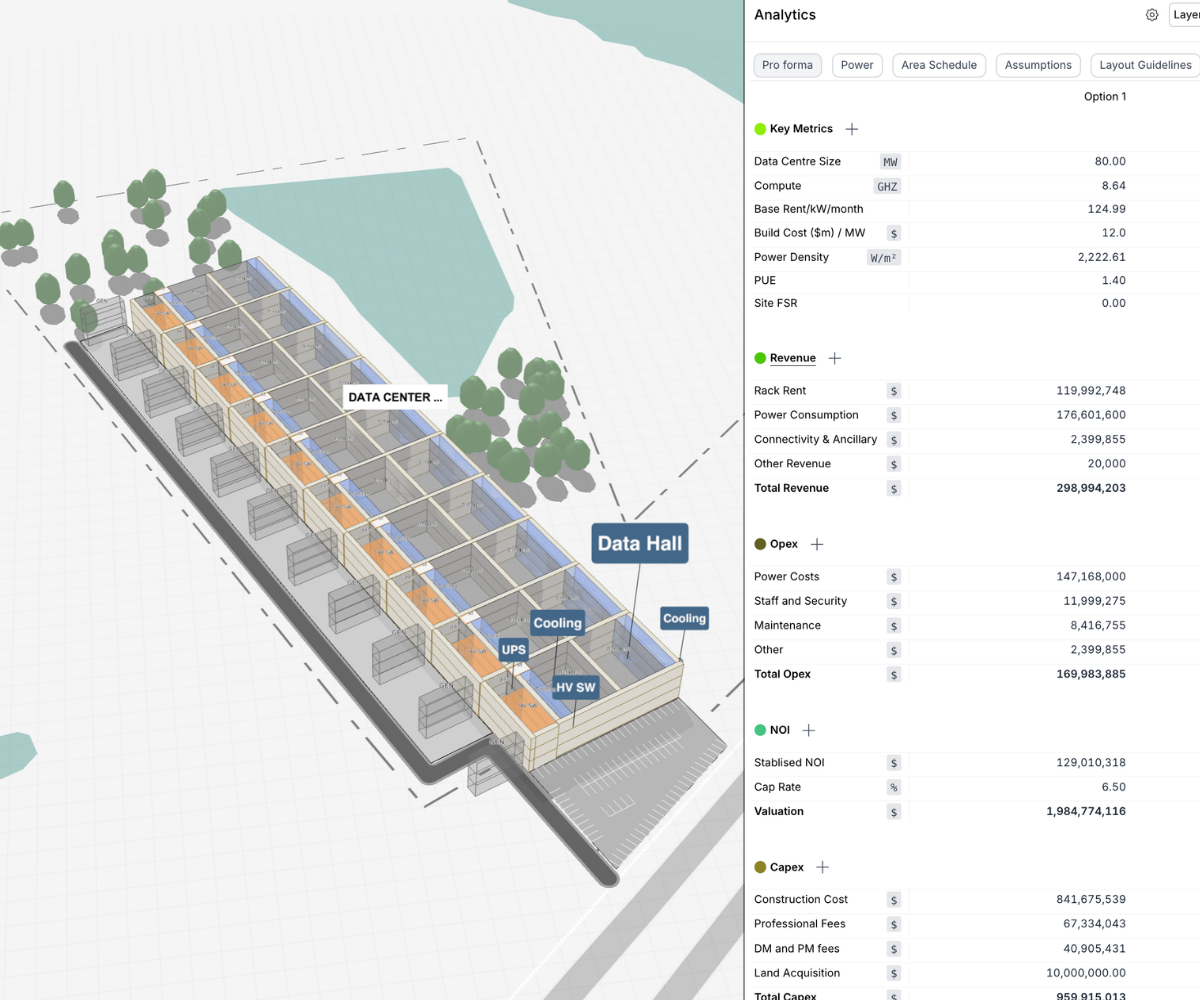Click the plus icon beside Key Metrics
Image resolution: width=1200 pixels, height=1000 pixels.
(x=852, y=129)
